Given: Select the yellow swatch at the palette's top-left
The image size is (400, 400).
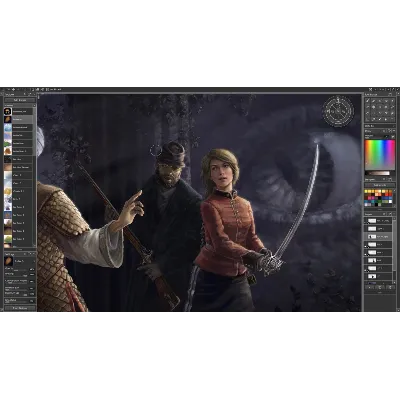Looking at the screenshot, I should click(x=367, y=192).
